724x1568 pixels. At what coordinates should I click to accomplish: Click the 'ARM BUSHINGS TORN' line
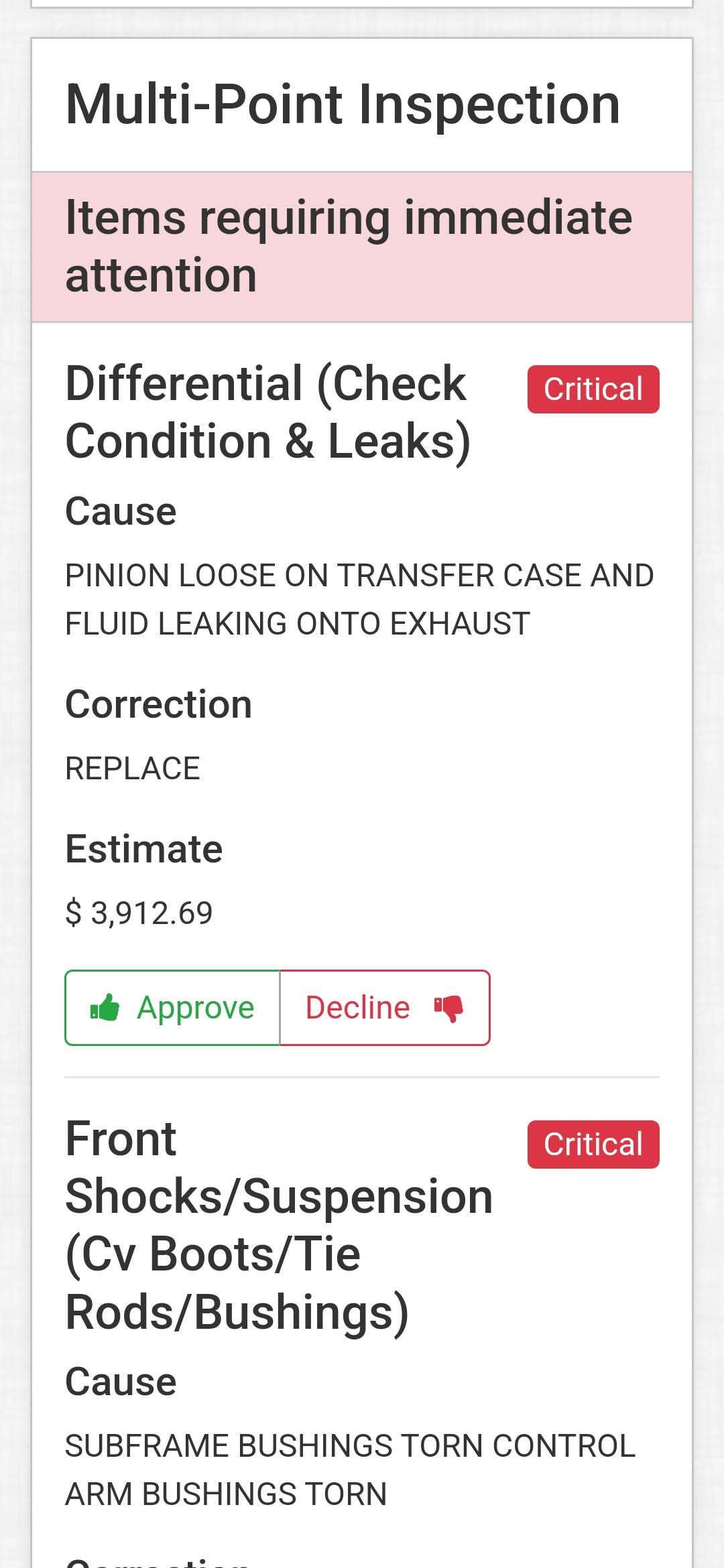tap(226, 1494)
